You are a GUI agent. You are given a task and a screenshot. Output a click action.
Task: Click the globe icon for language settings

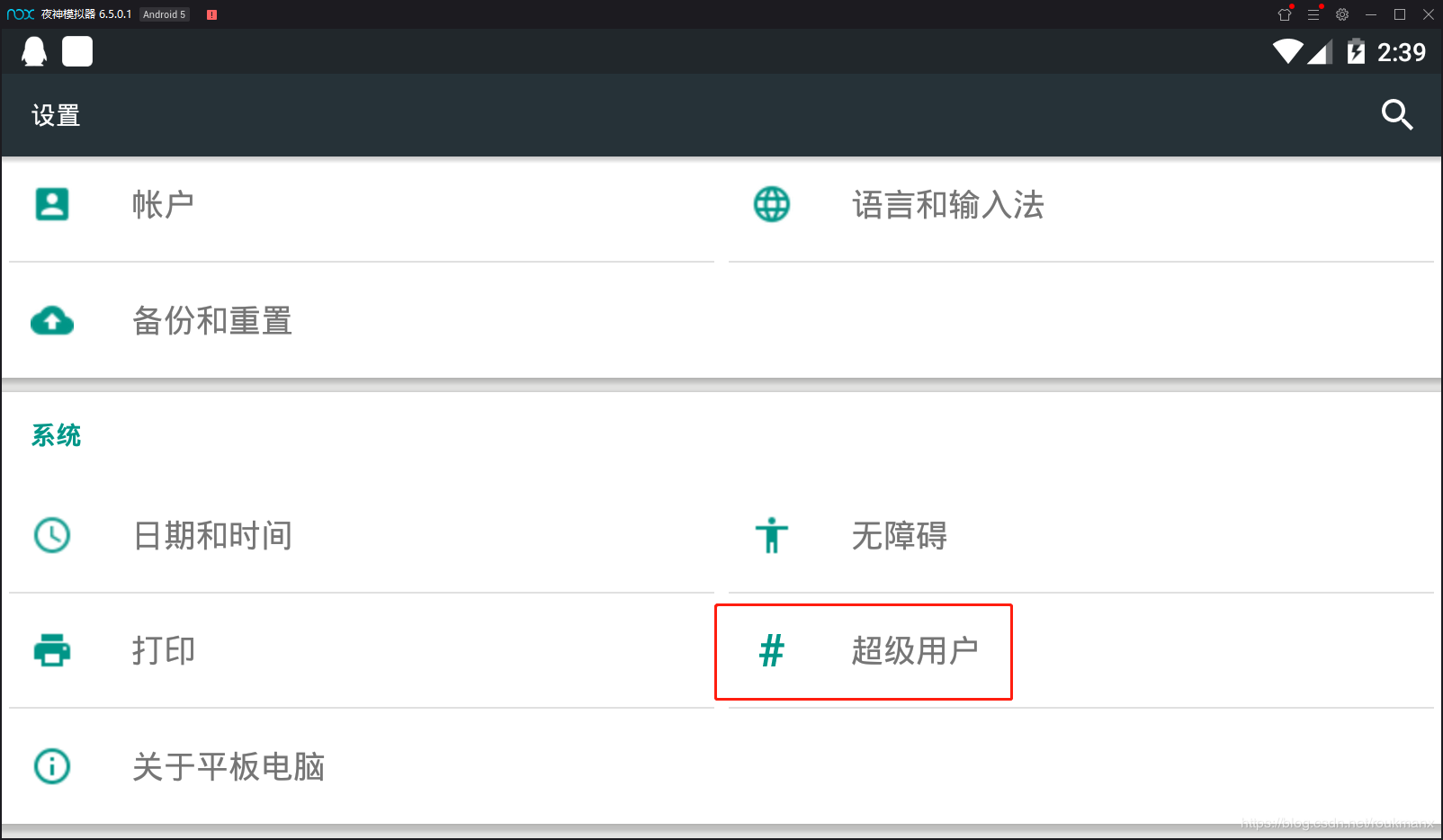(772, 204)
